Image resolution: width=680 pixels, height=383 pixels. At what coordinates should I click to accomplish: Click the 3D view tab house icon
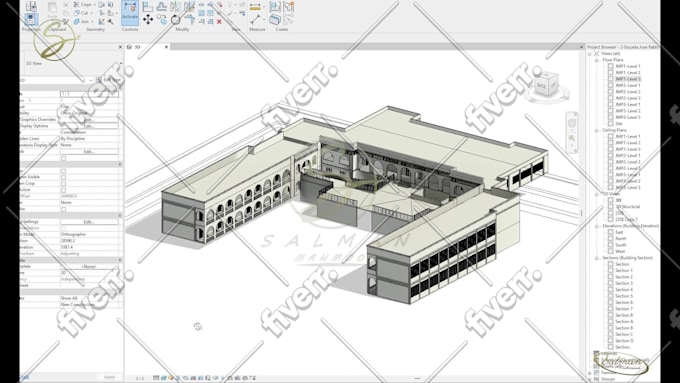129,47
